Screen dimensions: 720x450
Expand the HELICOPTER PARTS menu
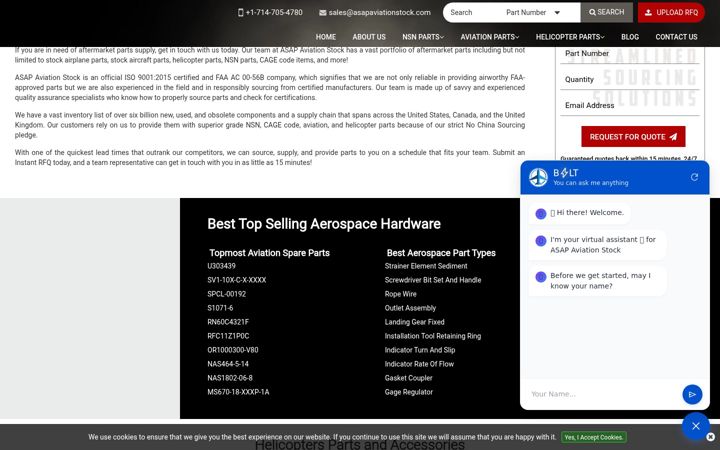pos(570,37)
